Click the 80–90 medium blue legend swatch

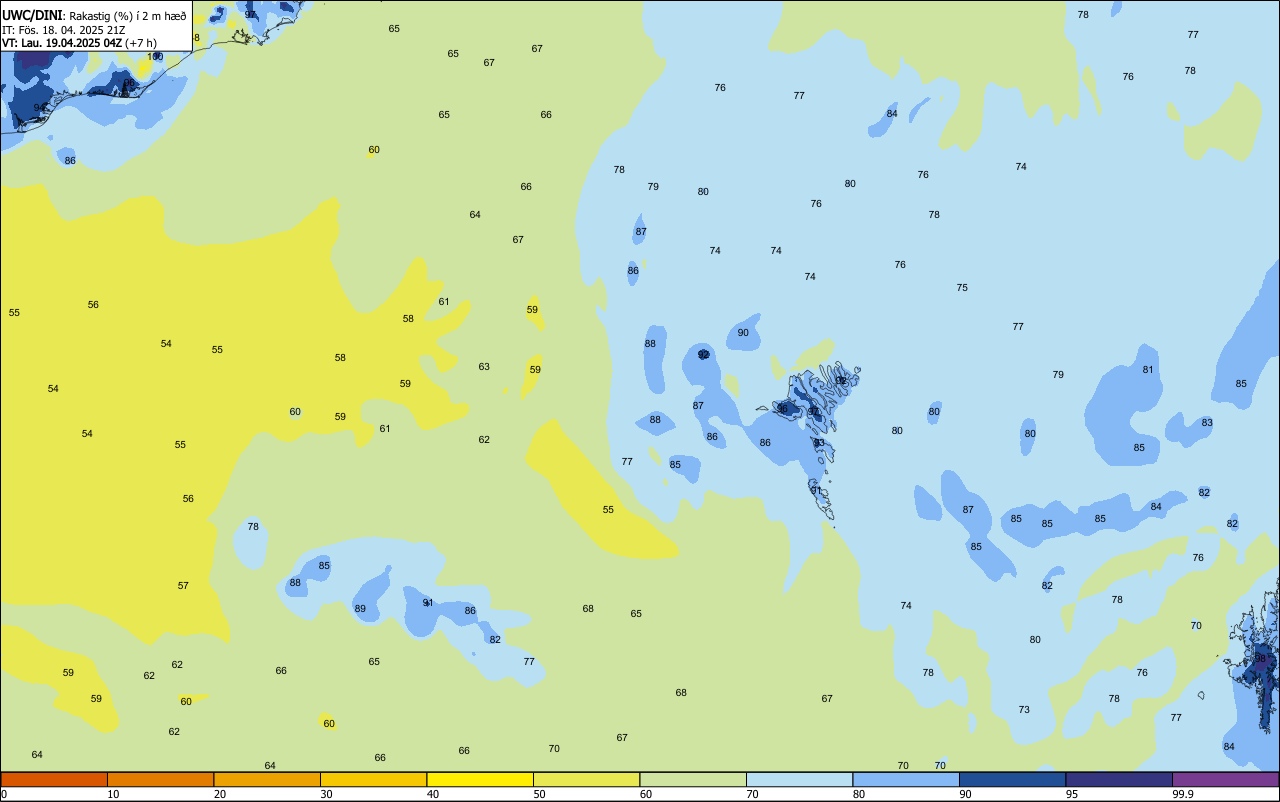coord(906,779)
